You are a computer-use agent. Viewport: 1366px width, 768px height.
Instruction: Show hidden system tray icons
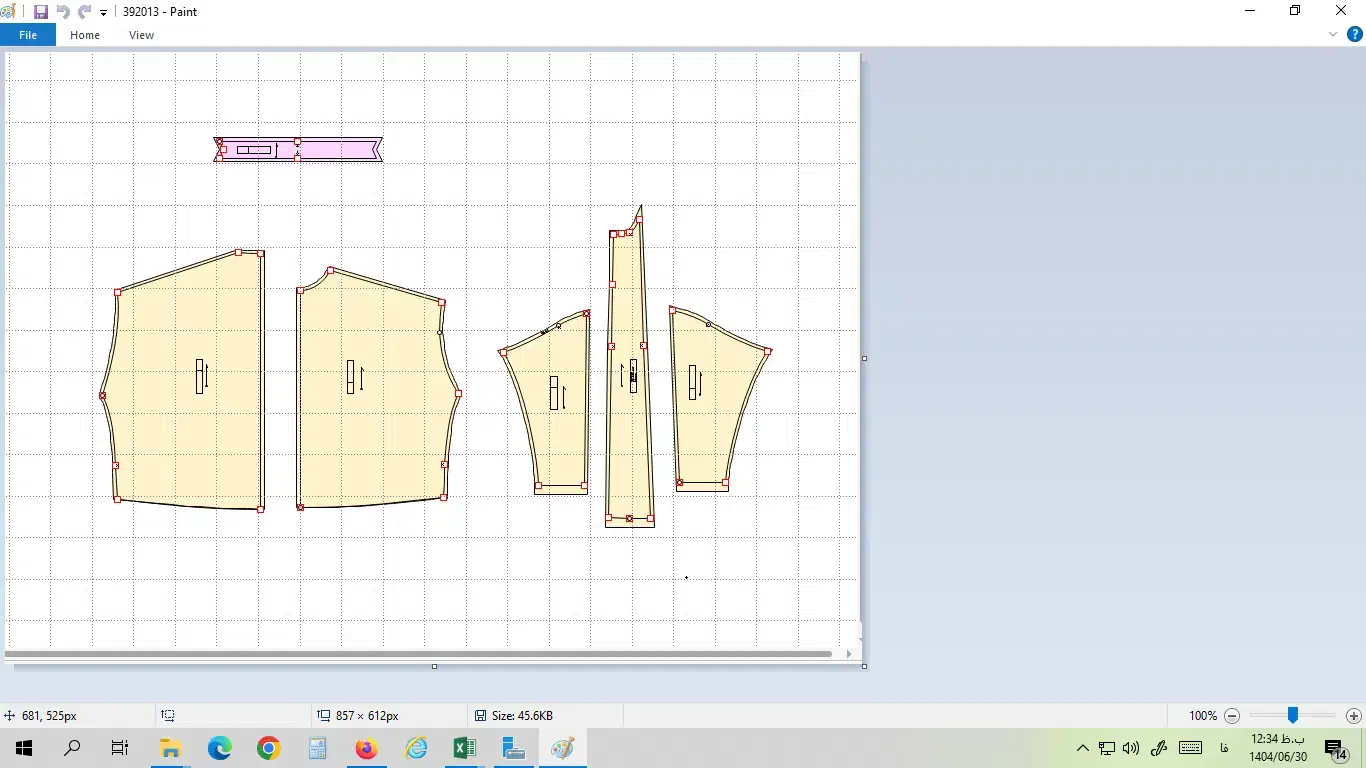pyautogui.click(x=1082, y=748)
